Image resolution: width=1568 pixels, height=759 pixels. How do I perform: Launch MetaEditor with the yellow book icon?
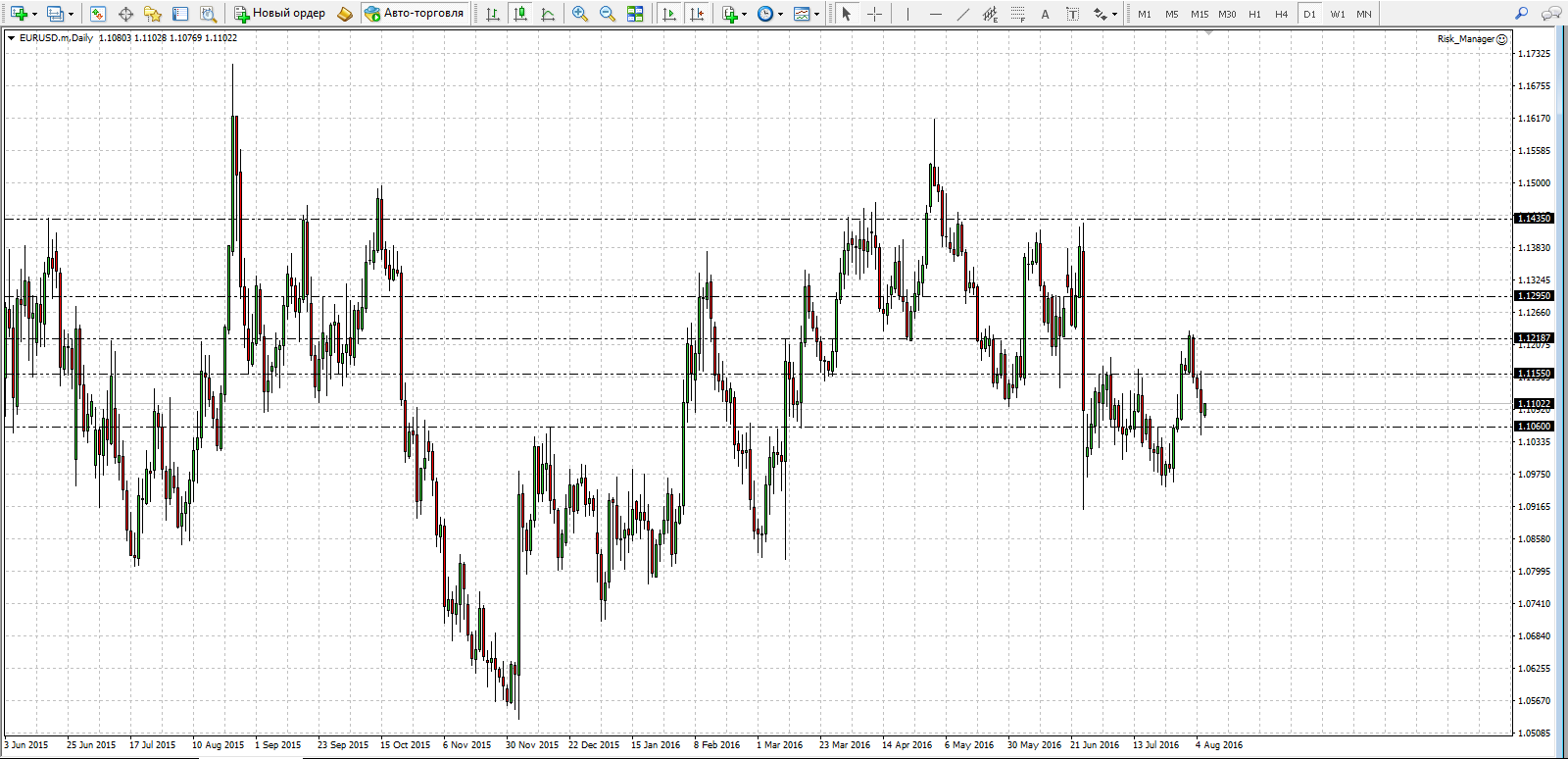click(x=344, y=14)
